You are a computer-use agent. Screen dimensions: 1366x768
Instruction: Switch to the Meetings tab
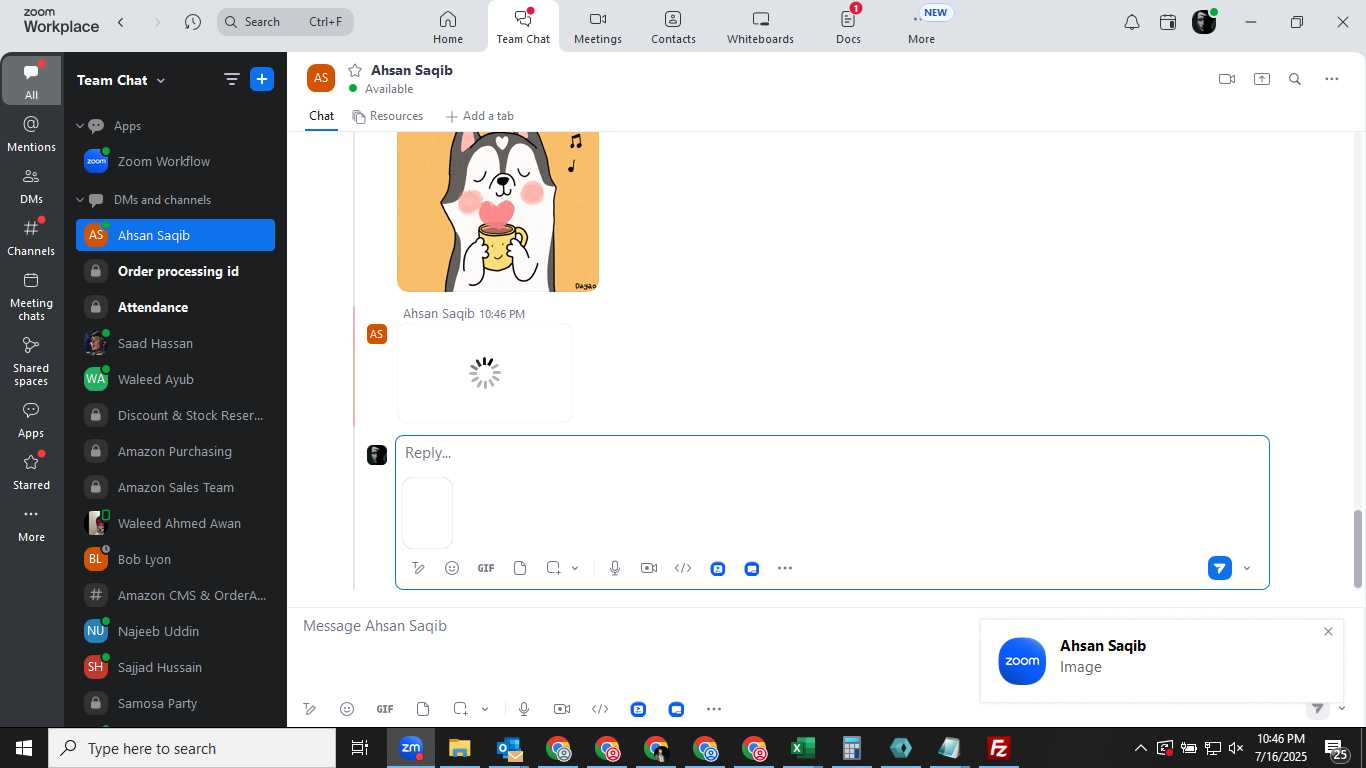(598, 27)
